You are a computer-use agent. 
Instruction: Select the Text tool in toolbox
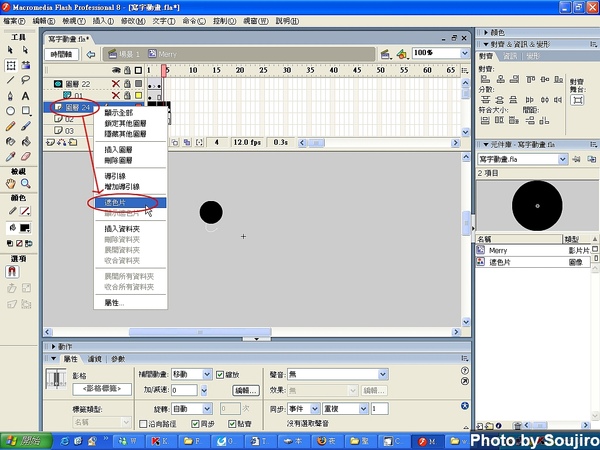point(26,95)
